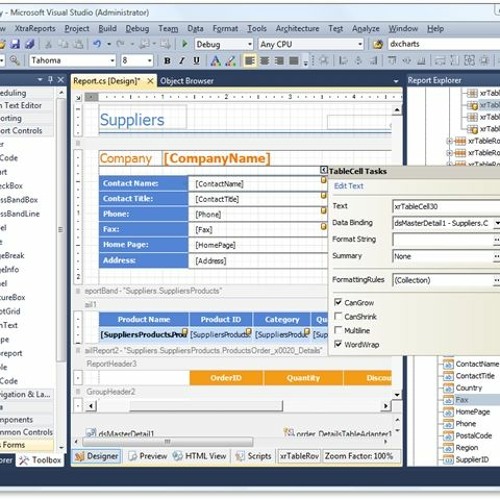
Task: Click the find-in-files icon beside dxcharts
Action: 378,44
